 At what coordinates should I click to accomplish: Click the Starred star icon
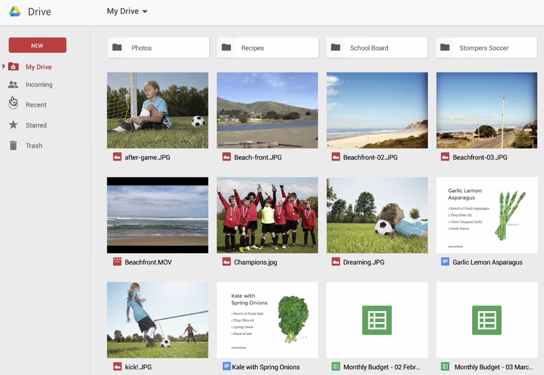[13, 125]
